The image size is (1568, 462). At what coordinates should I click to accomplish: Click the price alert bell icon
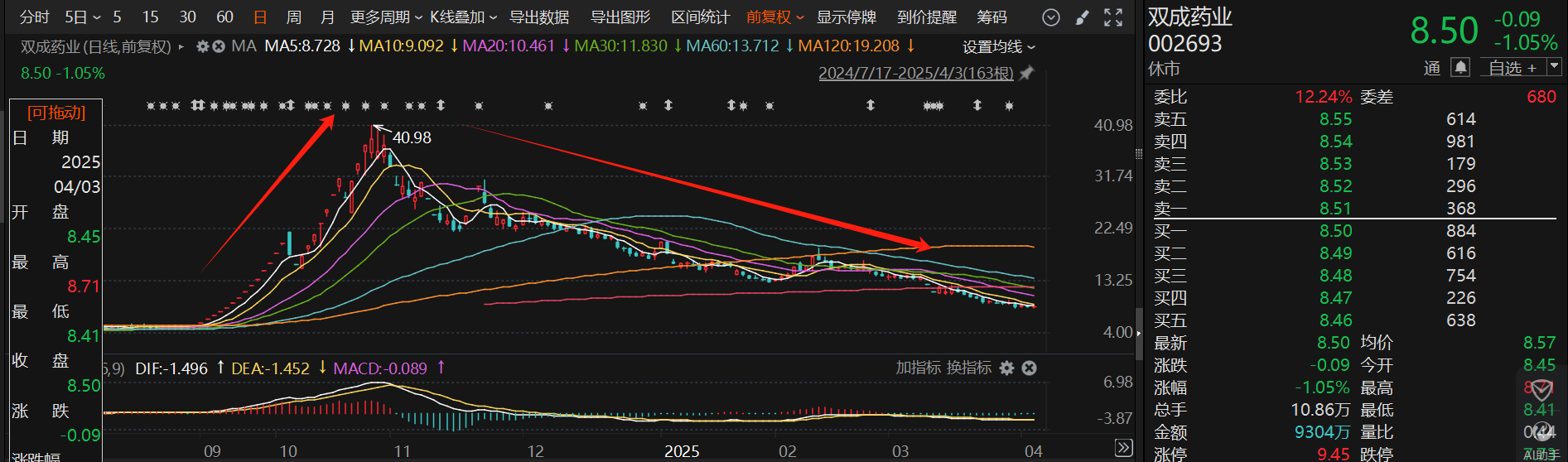click(1460, 68)
